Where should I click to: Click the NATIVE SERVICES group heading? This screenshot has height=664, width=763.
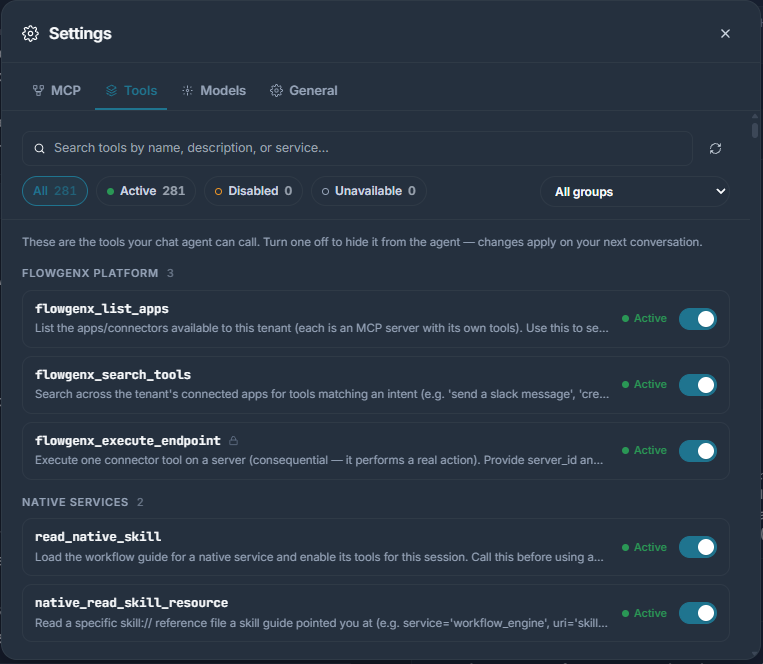click(75, 502)
